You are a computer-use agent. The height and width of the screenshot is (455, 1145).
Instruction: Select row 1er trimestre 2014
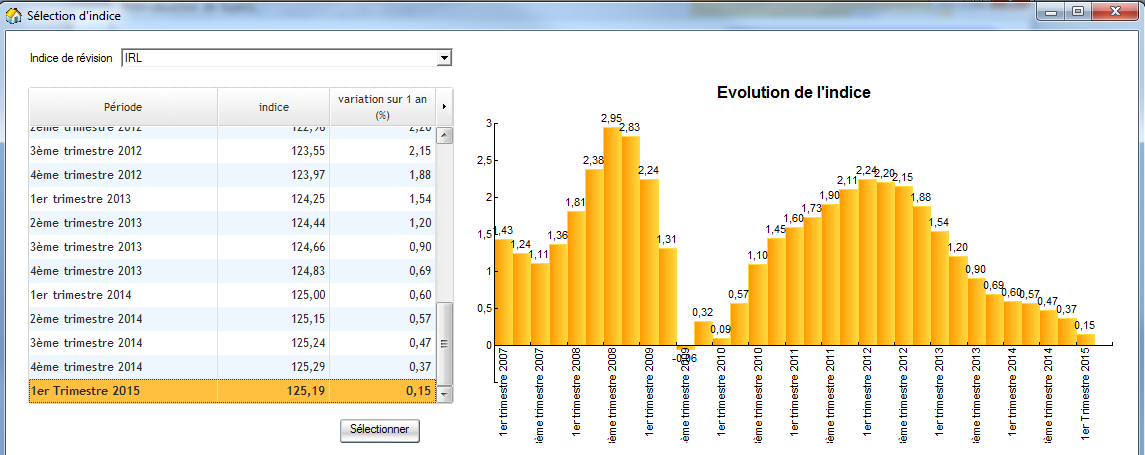coord(232,295)
